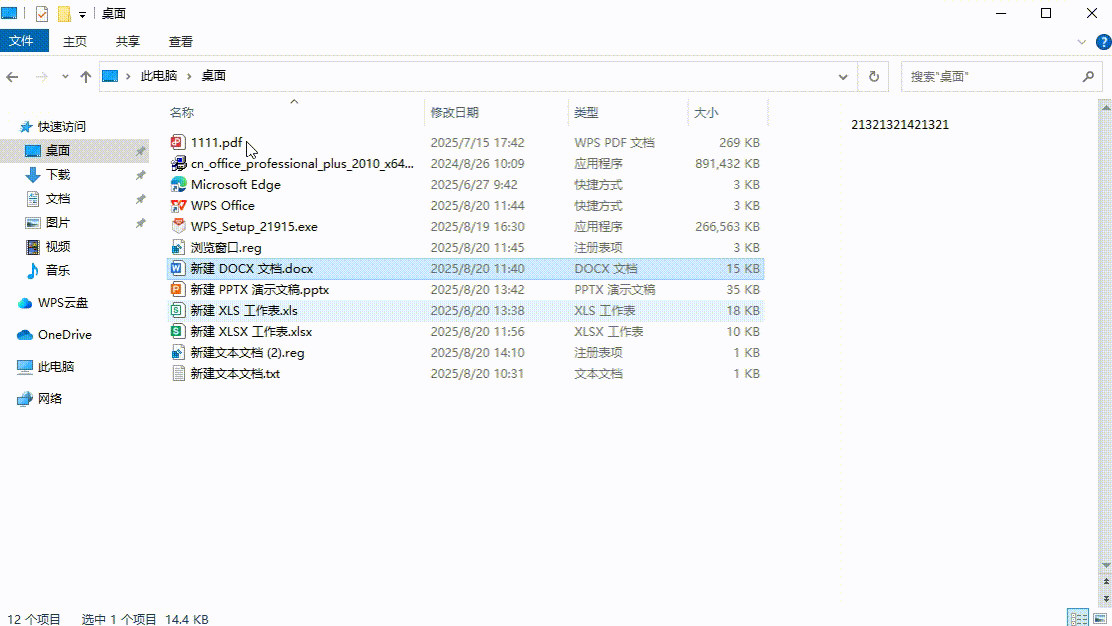Open 音乐 in navigation pane

pyautogui.click(x=57, y=270)
